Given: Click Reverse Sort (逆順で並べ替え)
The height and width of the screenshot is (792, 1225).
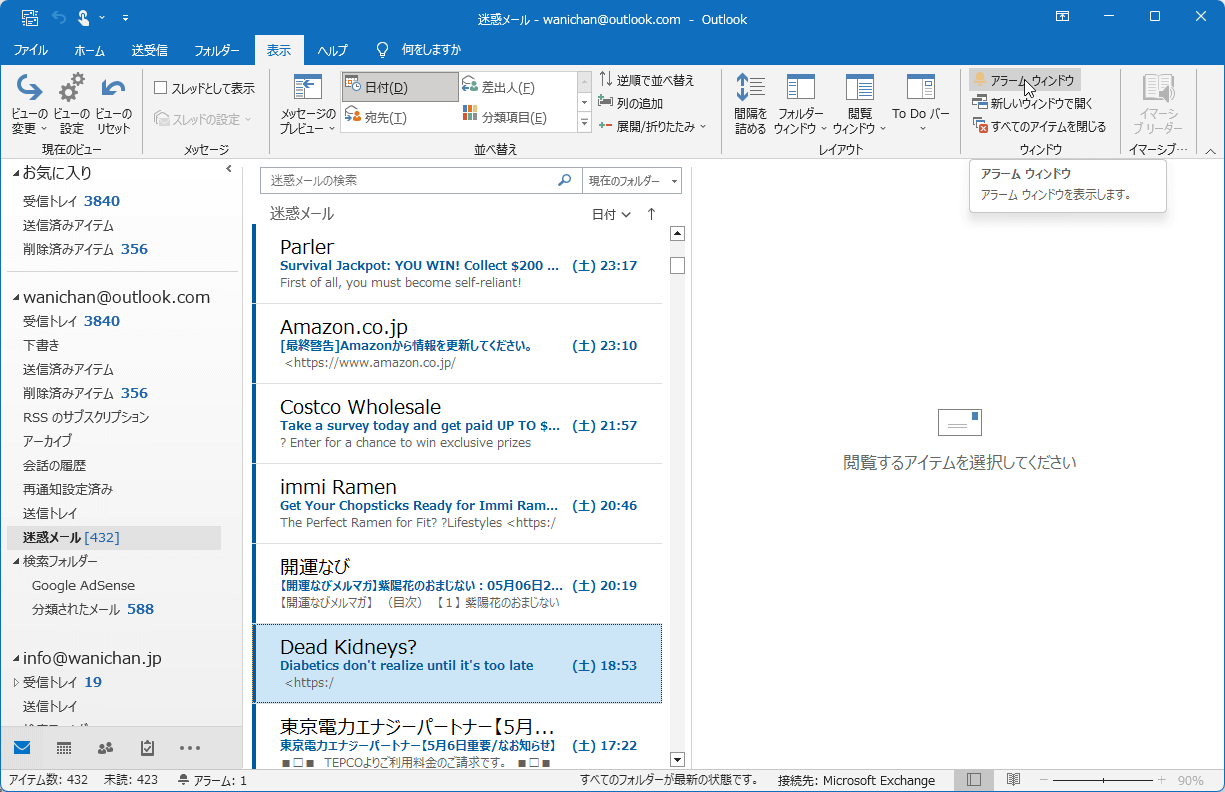Looking at the screenshot, I should click(x=647, y=80).
